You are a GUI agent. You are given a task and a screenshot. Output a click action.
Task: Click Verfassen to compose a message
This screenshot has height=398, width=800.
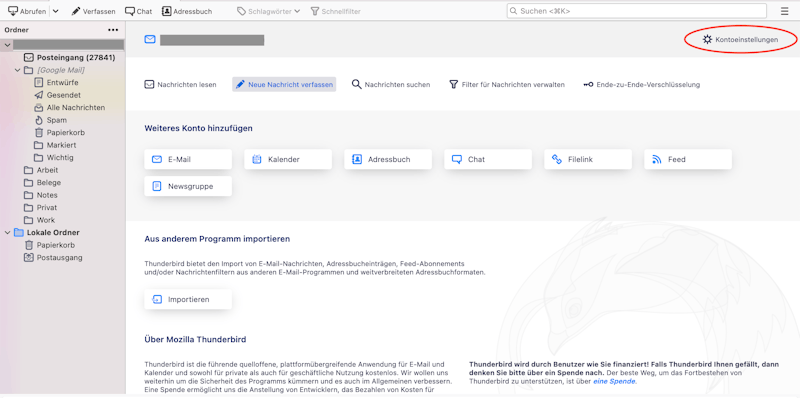click(x=93, y=11)
